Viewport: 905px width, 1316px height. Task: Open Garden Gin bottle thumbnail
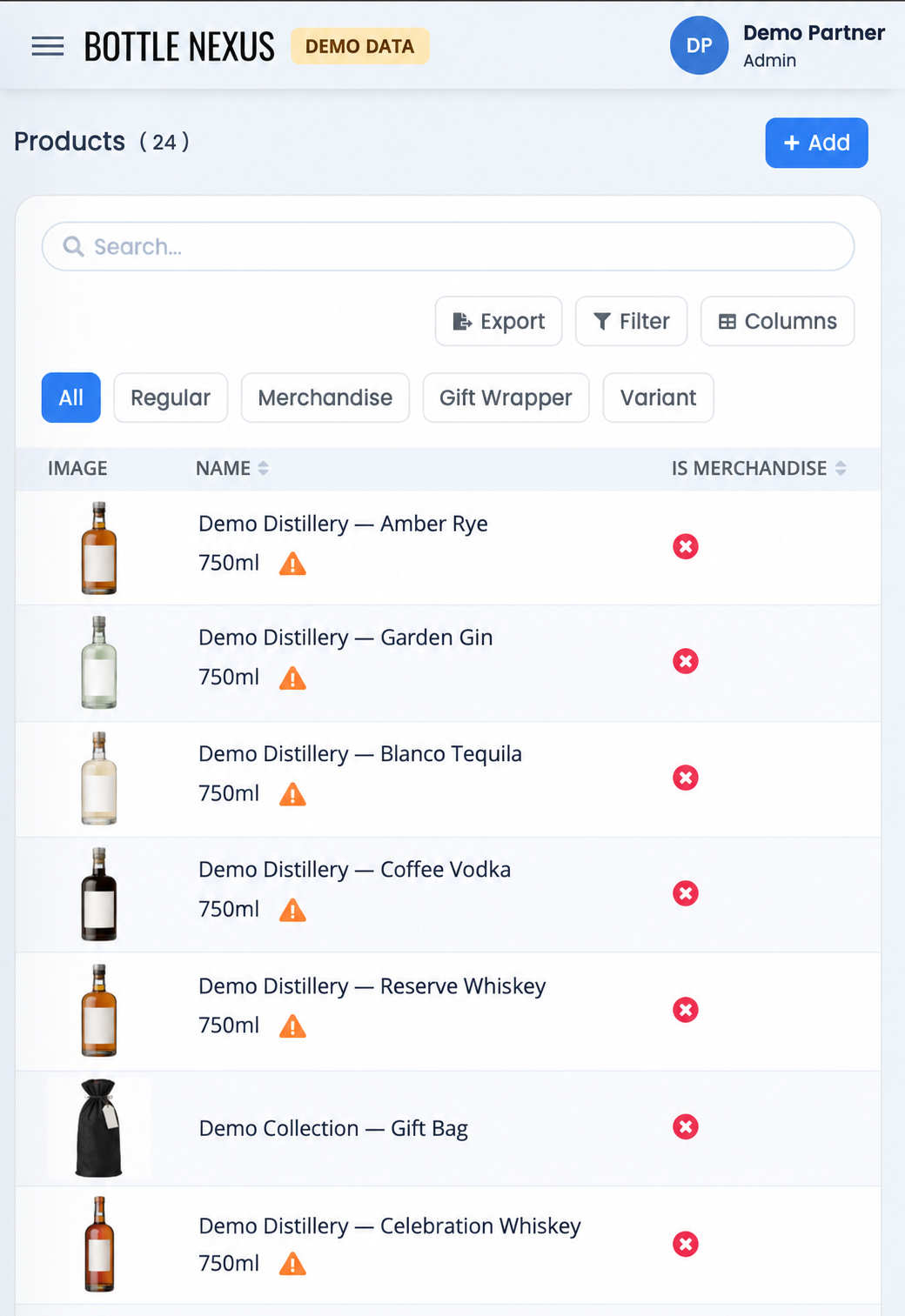click(x=99, y=663)
